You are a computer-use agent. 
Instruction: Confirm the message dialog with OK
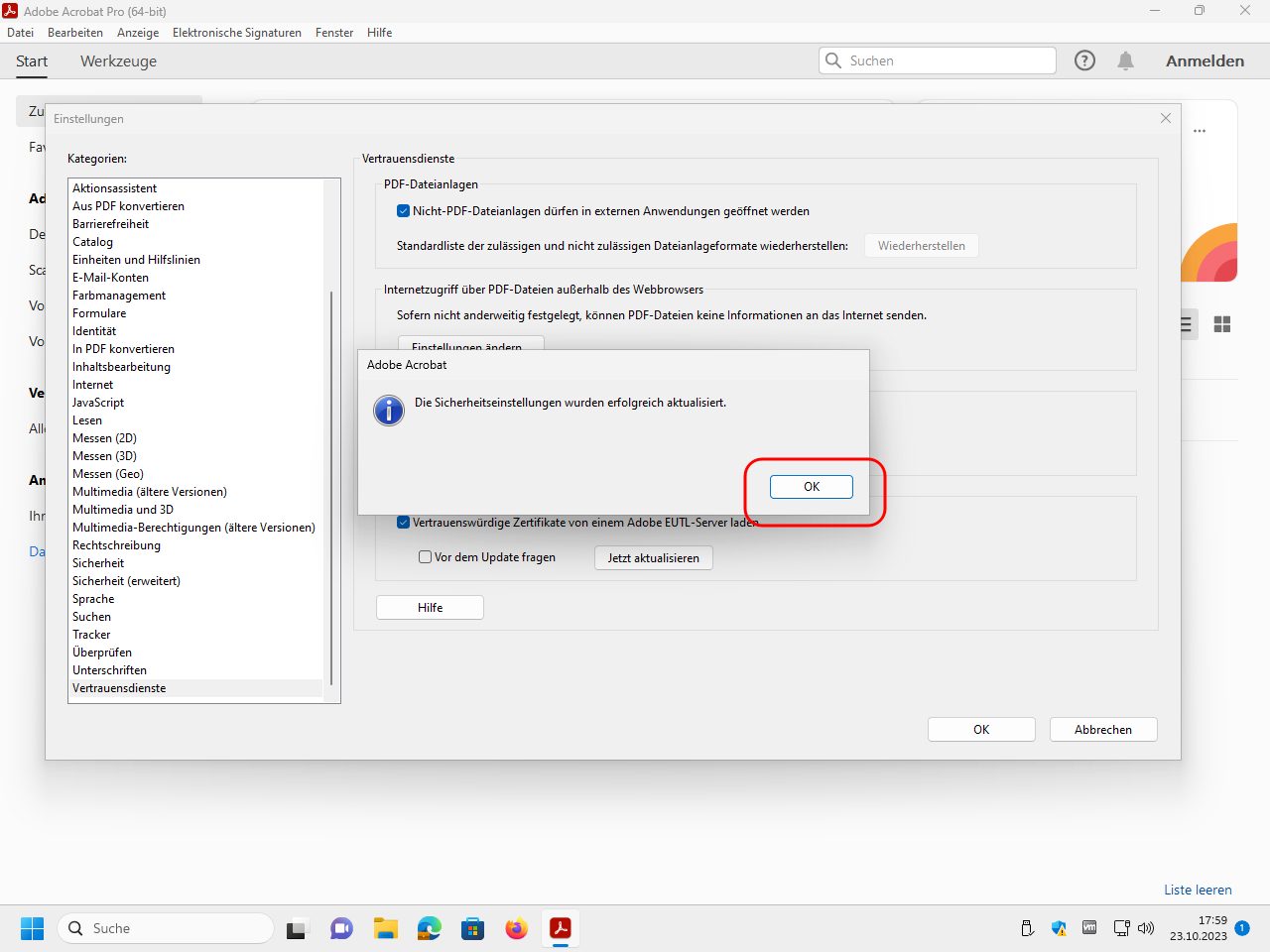[811, 487]
